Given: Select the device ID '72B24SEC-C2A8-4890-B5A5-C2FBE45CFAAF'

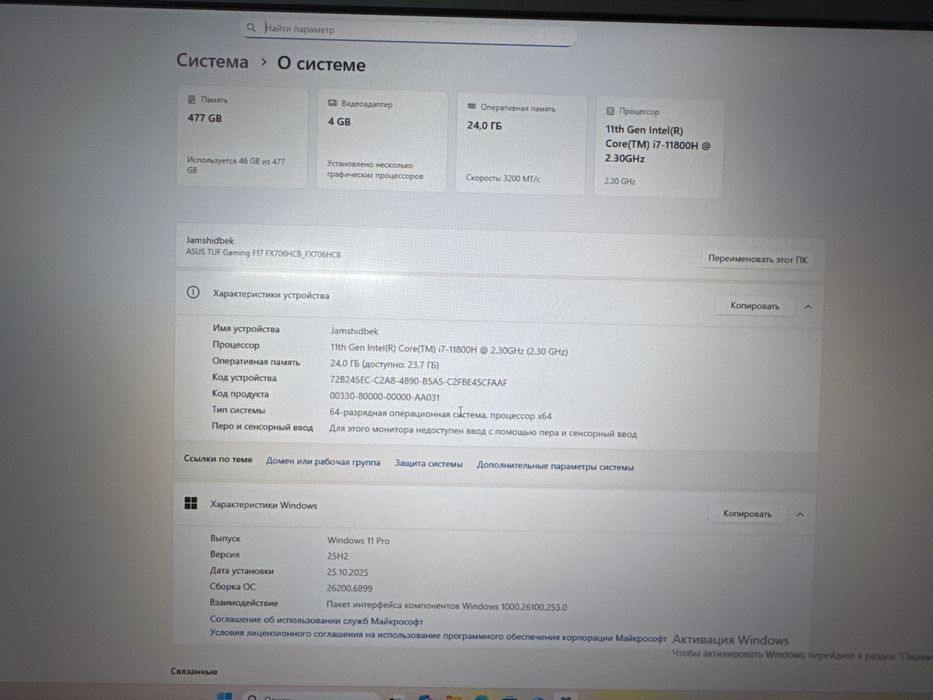Looking at the screenshot, I should coord(418,382).
